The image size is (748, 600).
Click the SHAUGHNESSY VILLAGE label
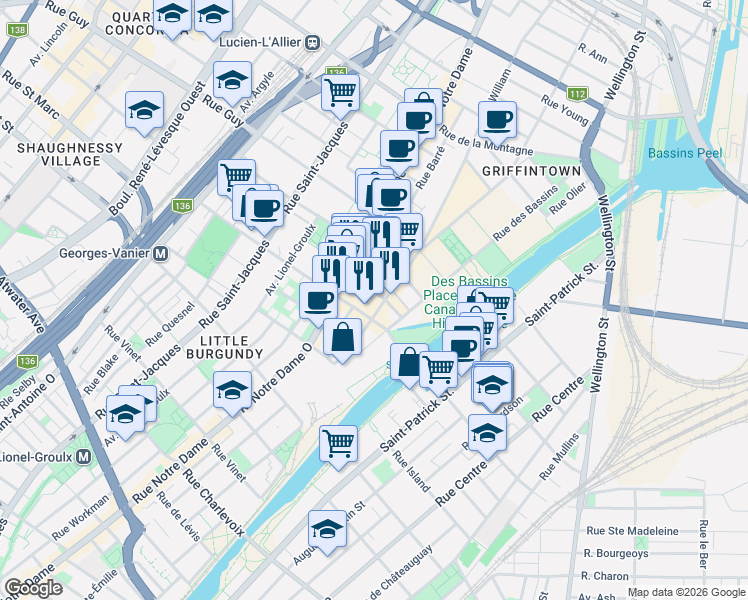click(70, 155)
